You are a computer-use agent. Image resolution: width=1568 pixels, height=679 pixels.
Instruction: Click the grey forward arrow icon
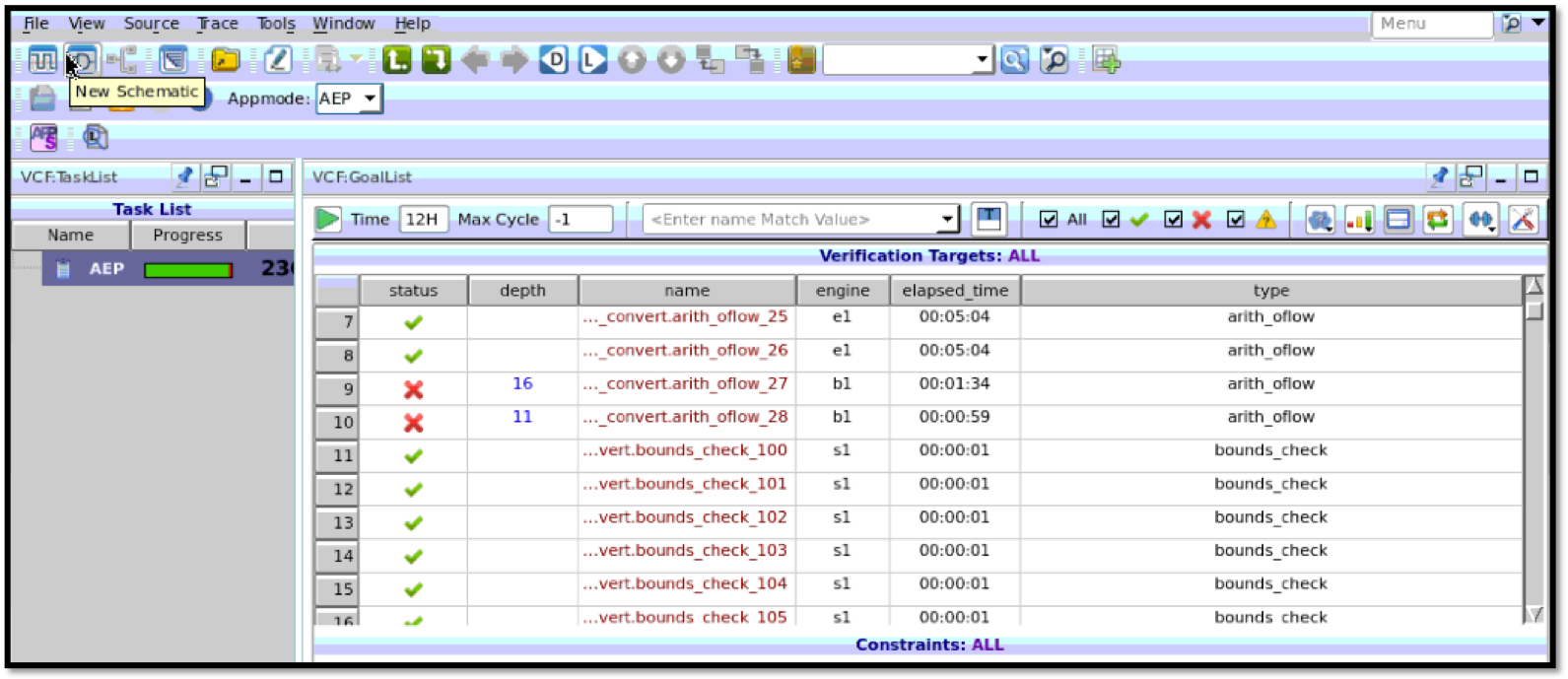coord(514,60)
